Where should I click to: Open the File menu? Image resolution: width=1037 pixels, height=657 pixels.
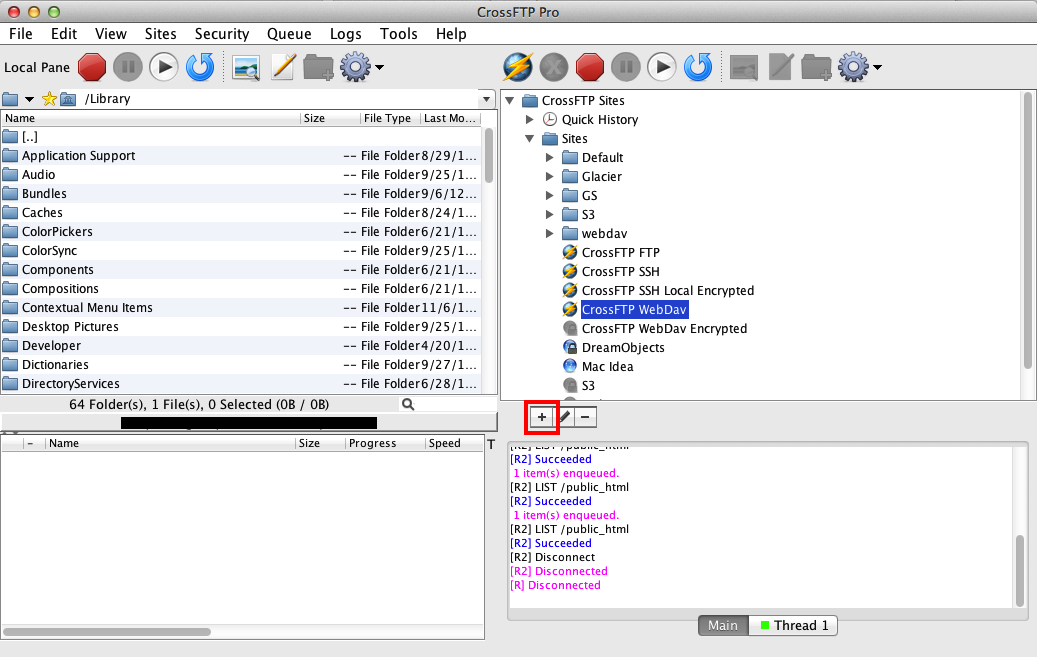click(x=21, y=34)
